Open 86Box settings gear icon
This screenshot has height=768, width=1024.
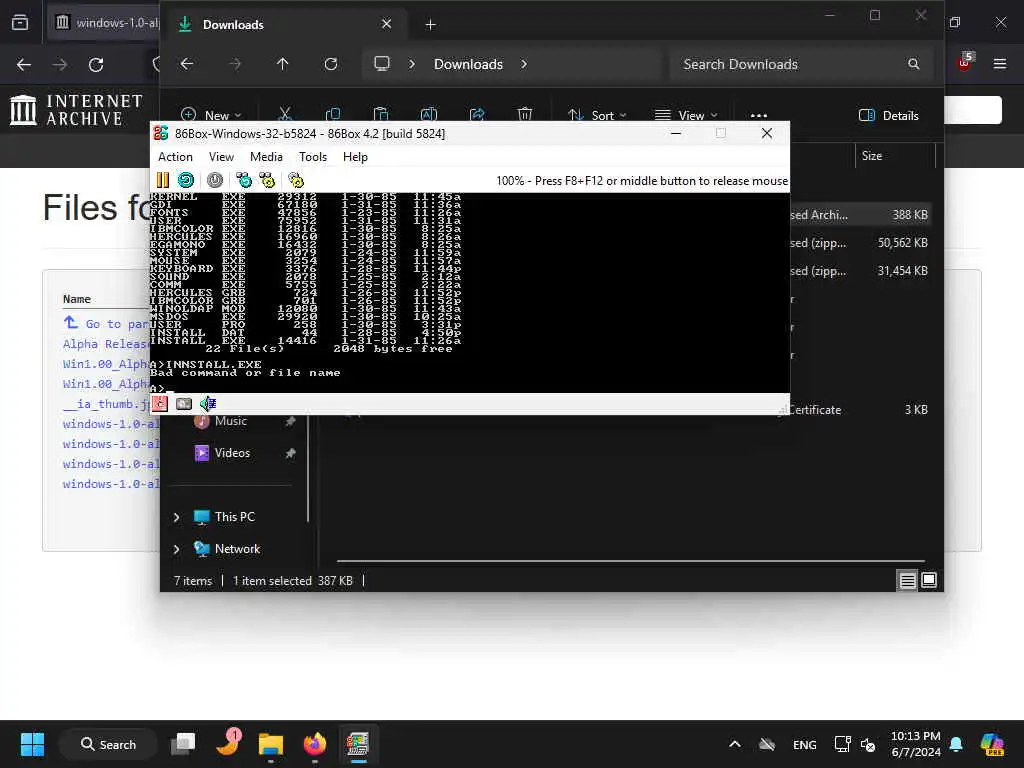click(296, 180)
